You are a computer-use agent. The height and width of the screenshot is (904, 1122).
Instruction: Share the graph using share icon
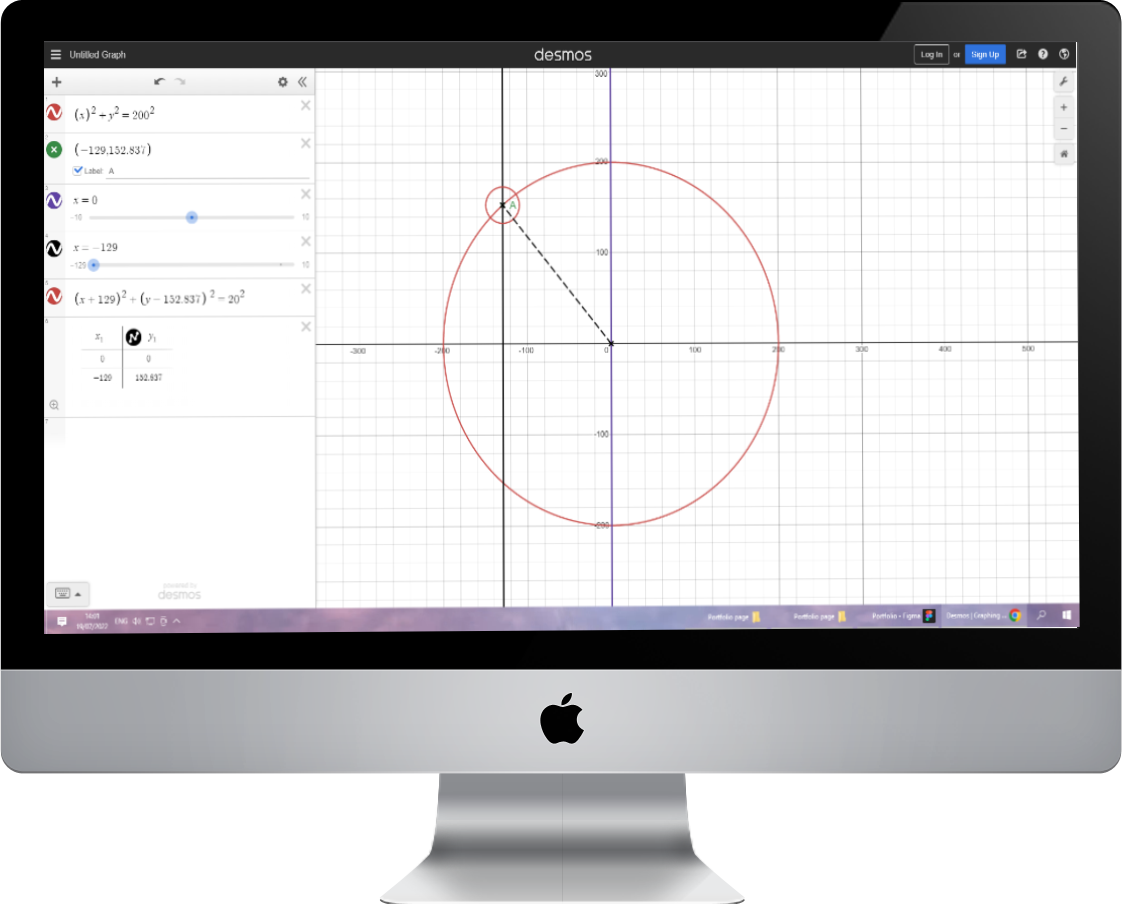pos(1021,55)
